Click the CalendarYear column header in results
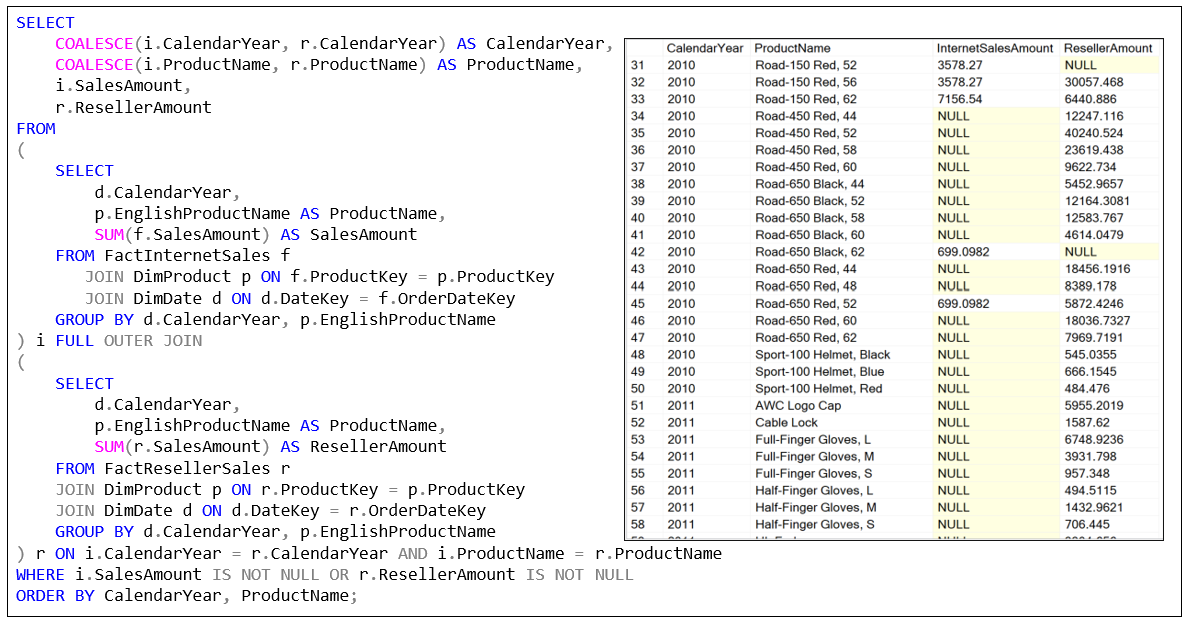 (704, 48)
